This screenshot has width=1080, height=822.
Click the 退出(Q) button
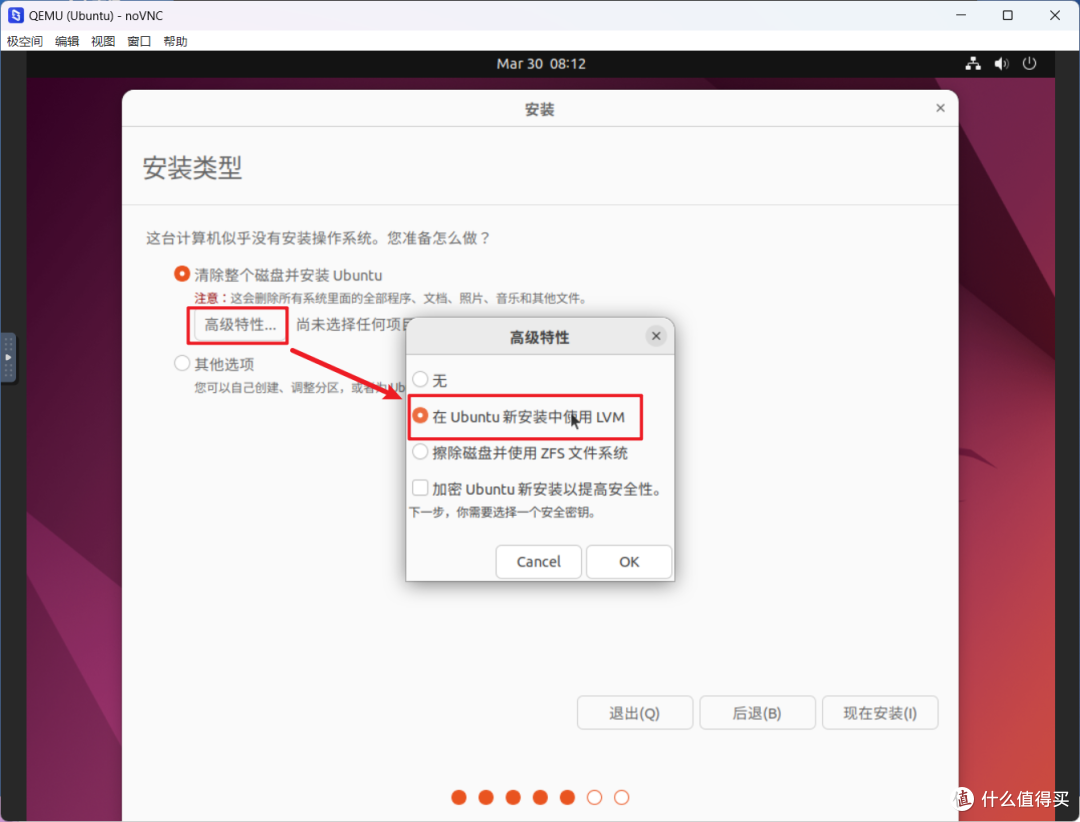[x=634, y=713]
